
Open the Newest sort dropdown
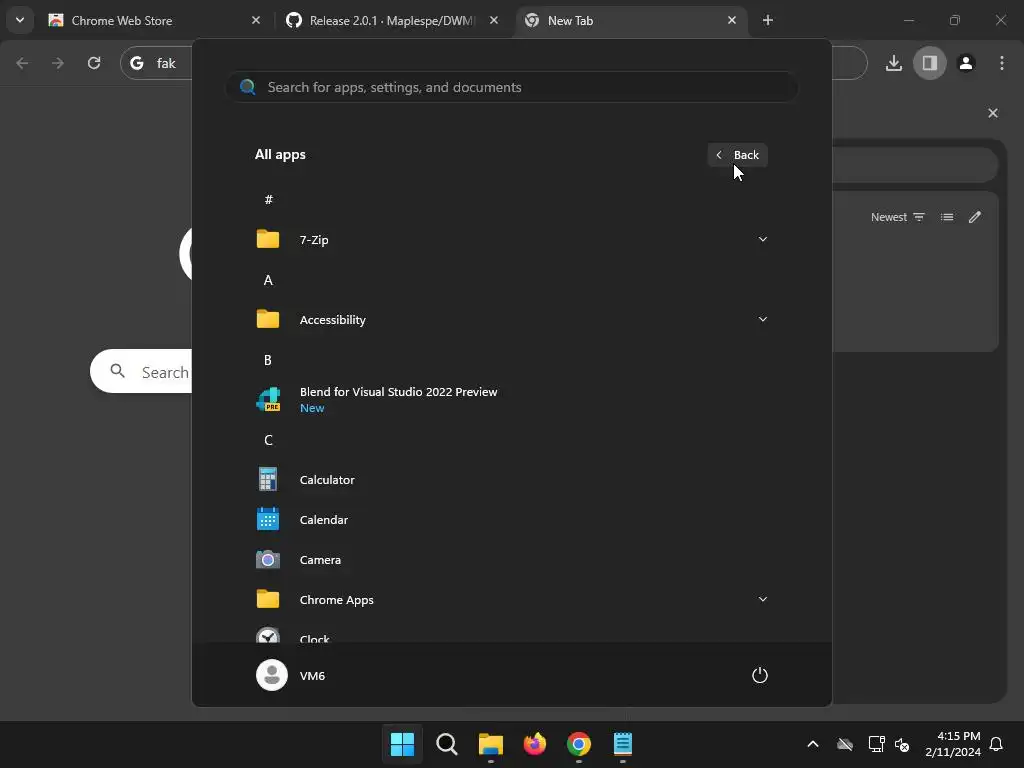pyautogui.click(x=898, y=217)
